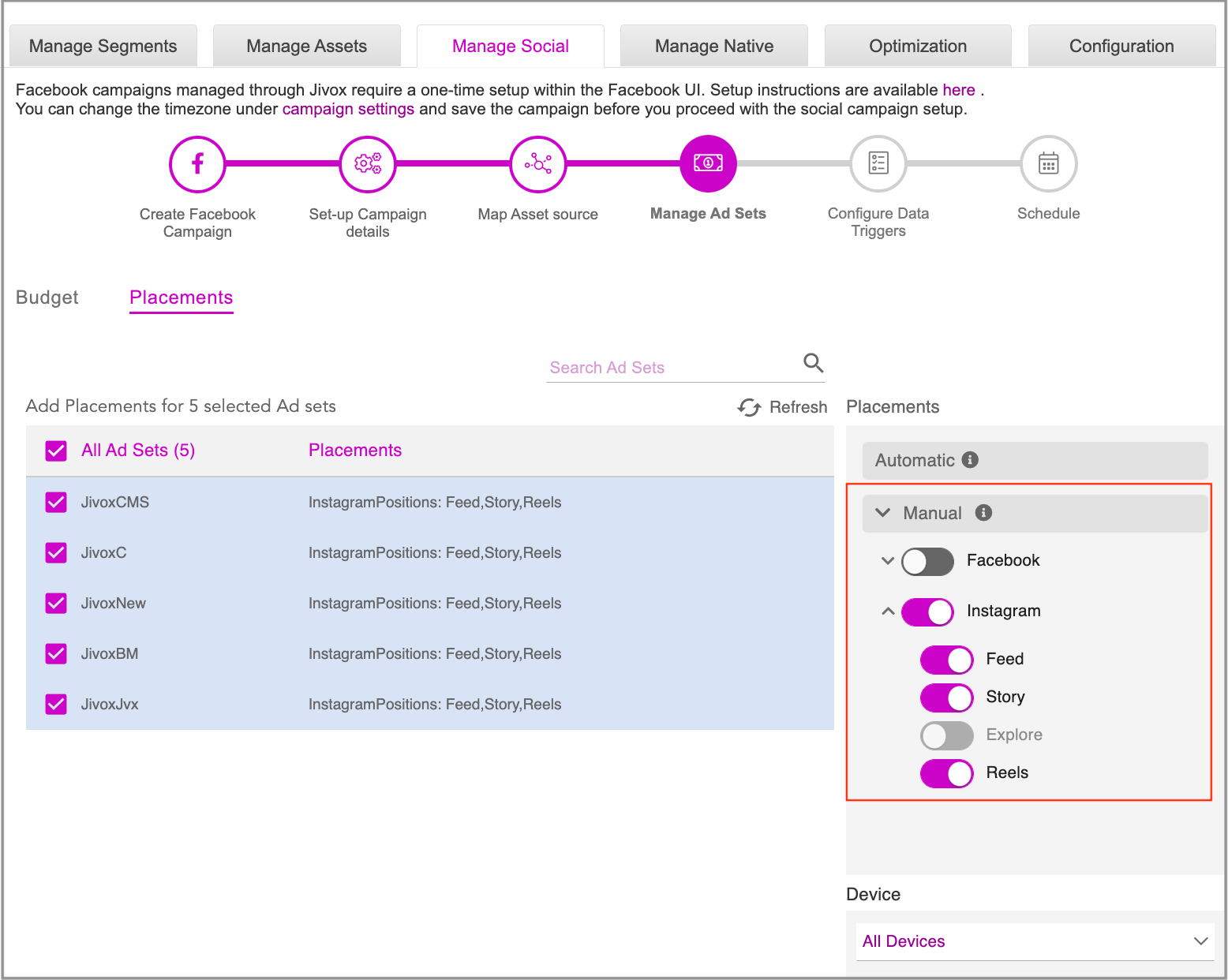This screenshot has height=980, width=1228.
Task: Select the JivoxBM ad set name
Action: click(x=110, y=654)
